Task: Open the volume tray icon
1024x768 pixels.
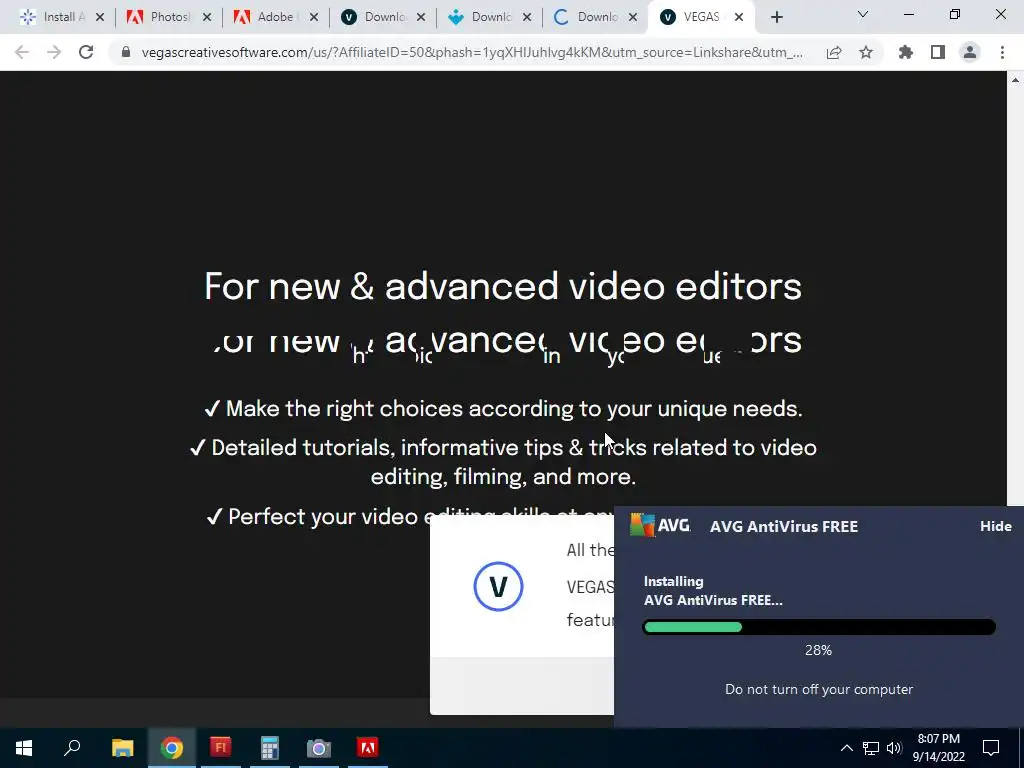Action: click(894, 748)
